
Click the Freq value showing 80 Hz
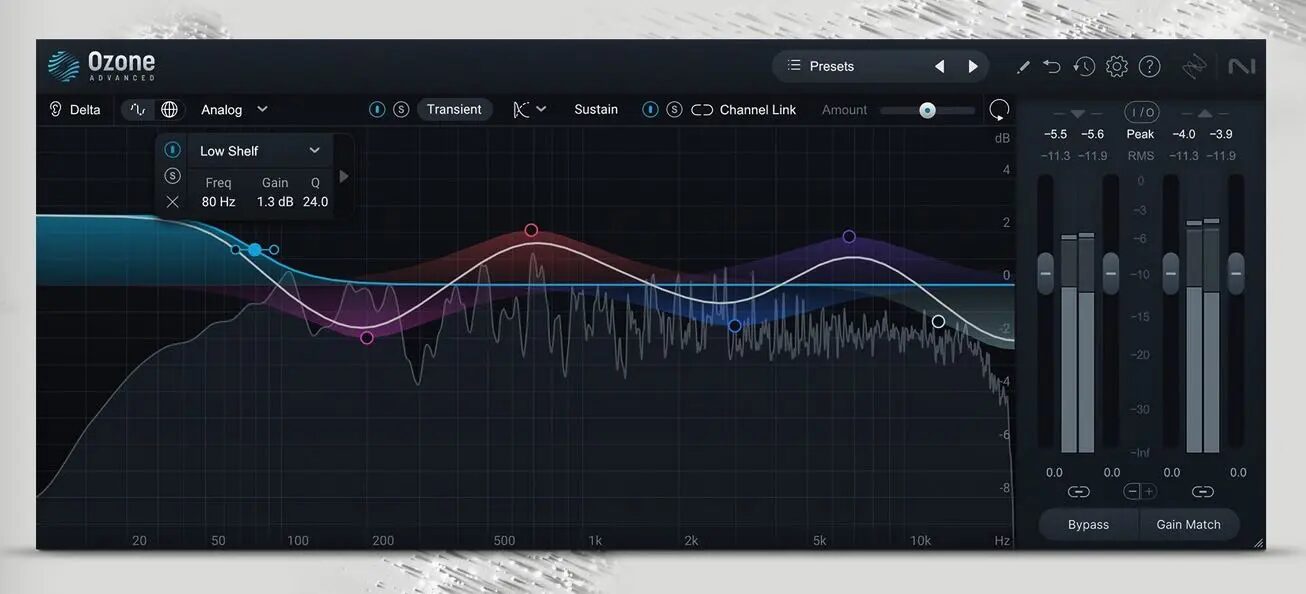click(x=217, y=200)
